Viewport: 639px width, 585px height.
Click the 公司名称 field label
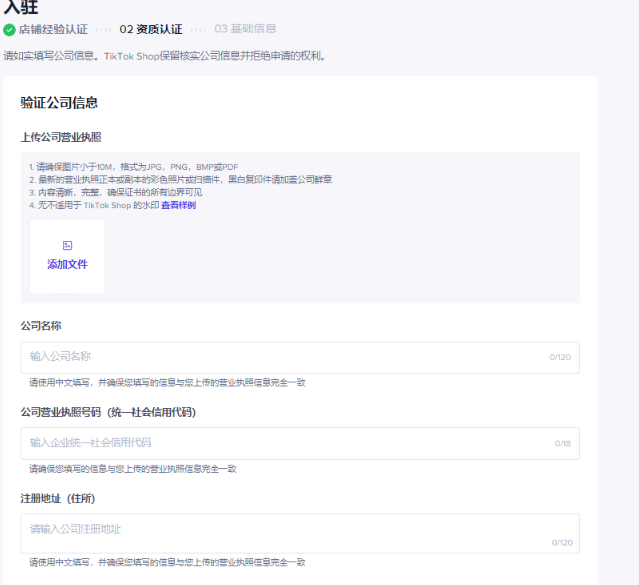click(x=41, y=326)
